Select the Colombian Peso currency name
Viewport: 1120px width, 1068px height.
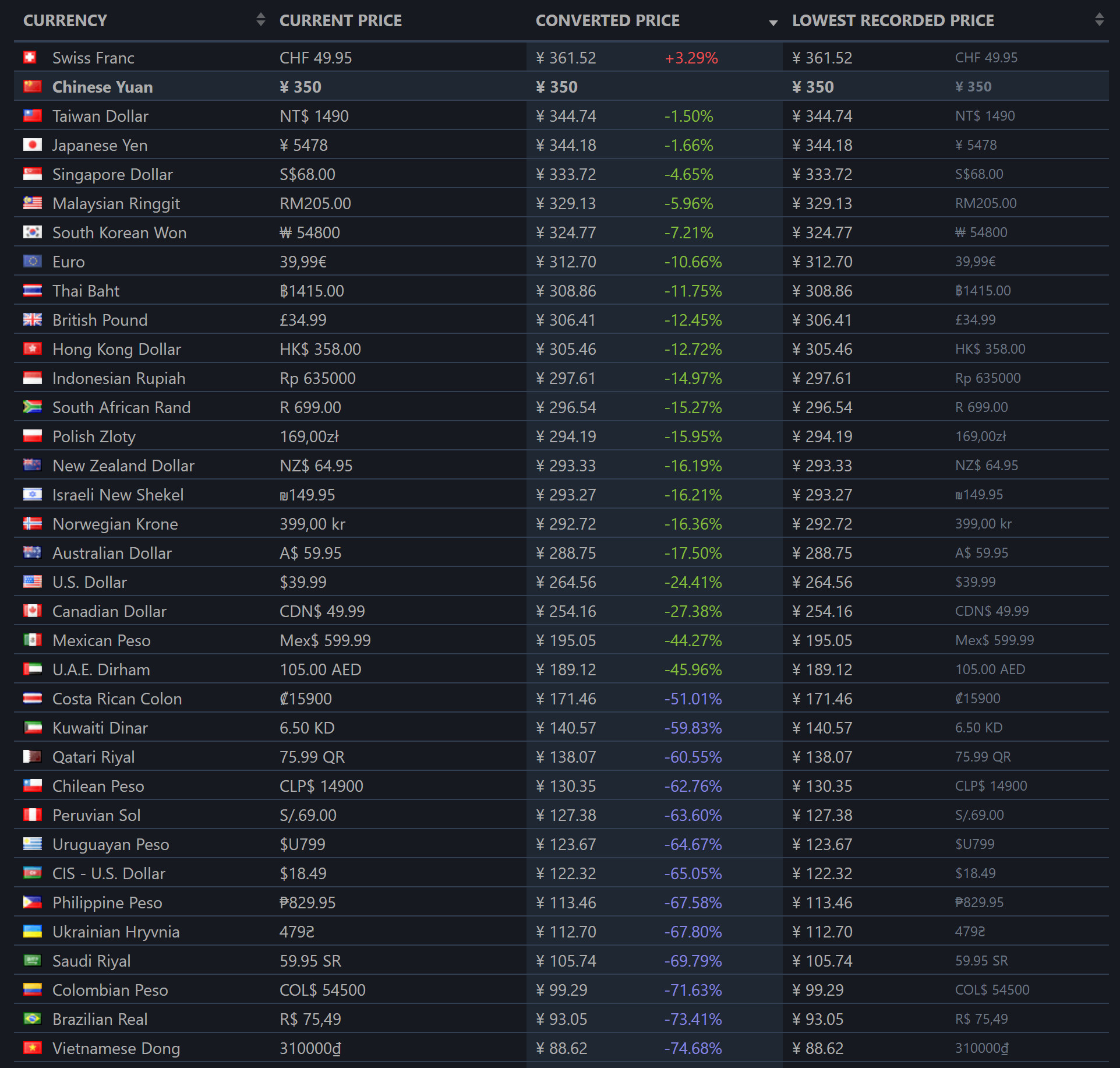(110, 990)
